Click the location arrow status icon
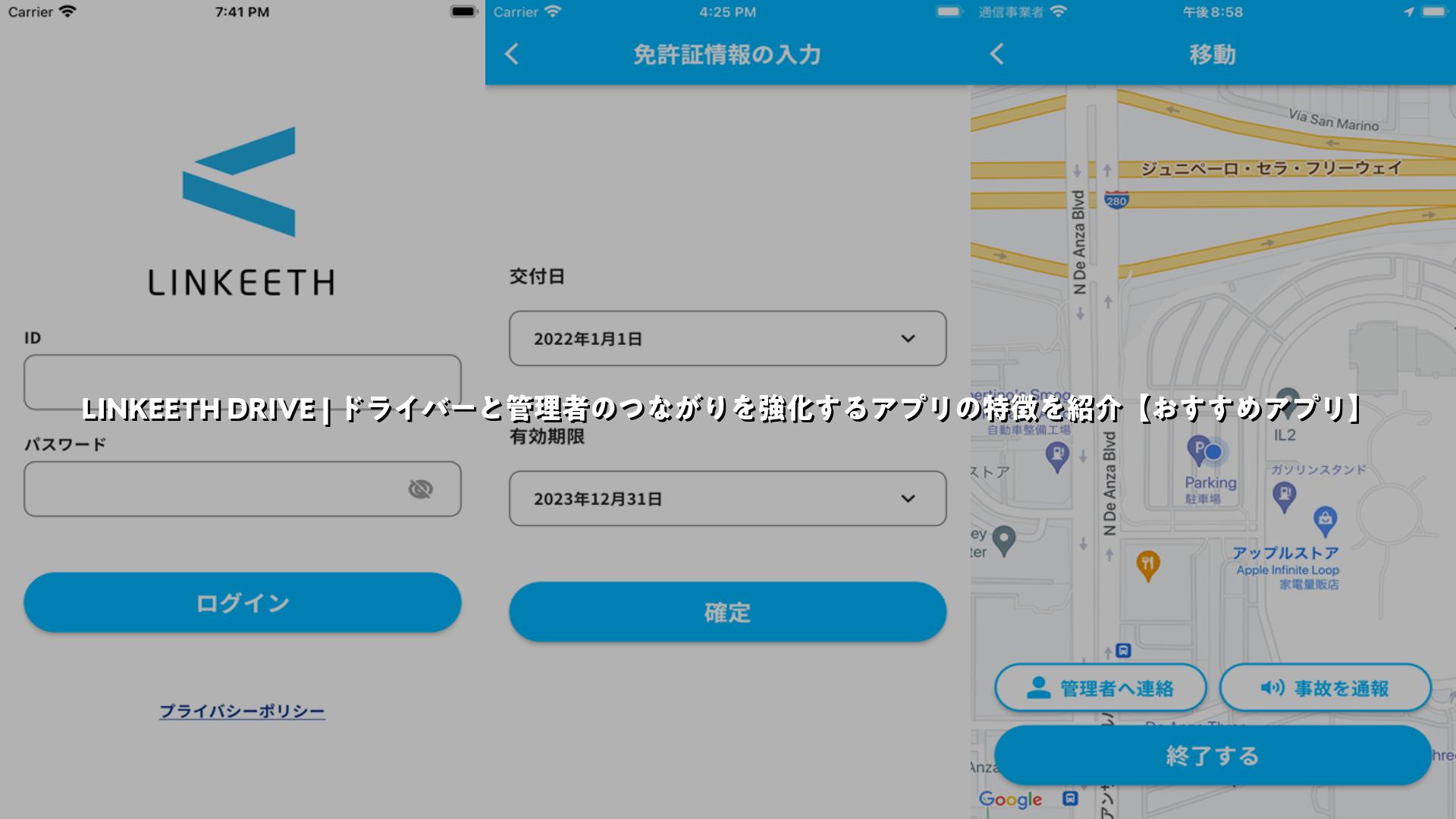 [1409, 11]
